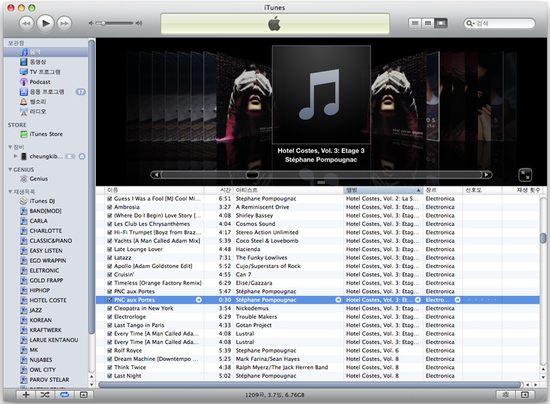Collapse the devices section in the sidebar

10,147
